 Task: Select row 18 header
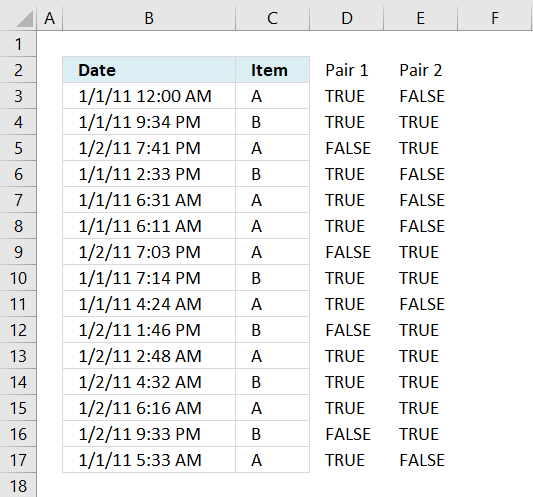(18, 486)
